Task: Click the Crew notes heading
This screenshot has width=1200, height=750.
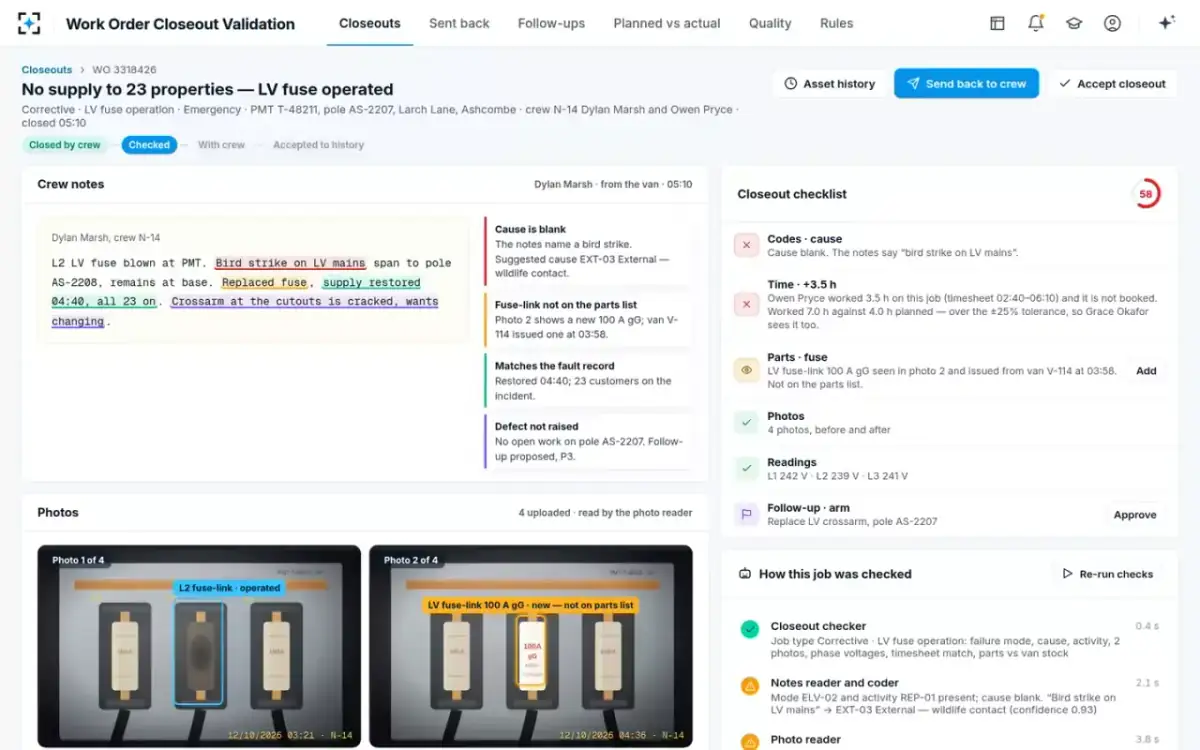Action: pyautogui.click(x=71, y=184)
